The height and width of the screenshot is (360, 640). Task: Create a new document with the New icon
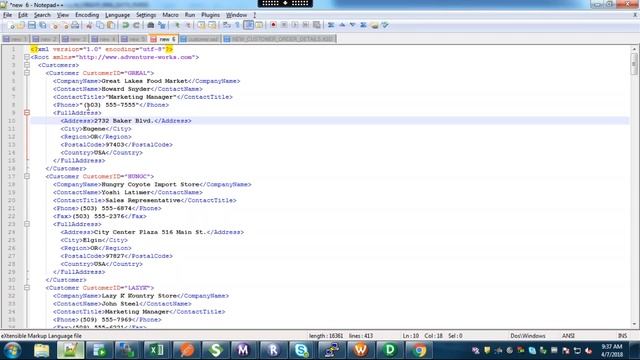click(x=11, y=25)
